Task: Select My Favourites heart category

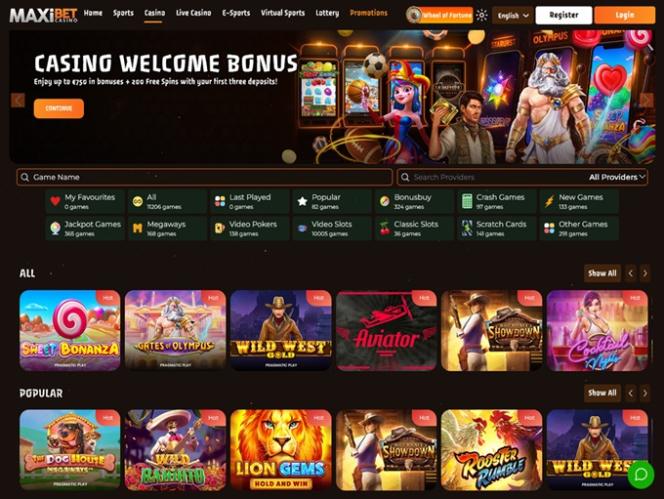Action: click(x=85, y=201)
